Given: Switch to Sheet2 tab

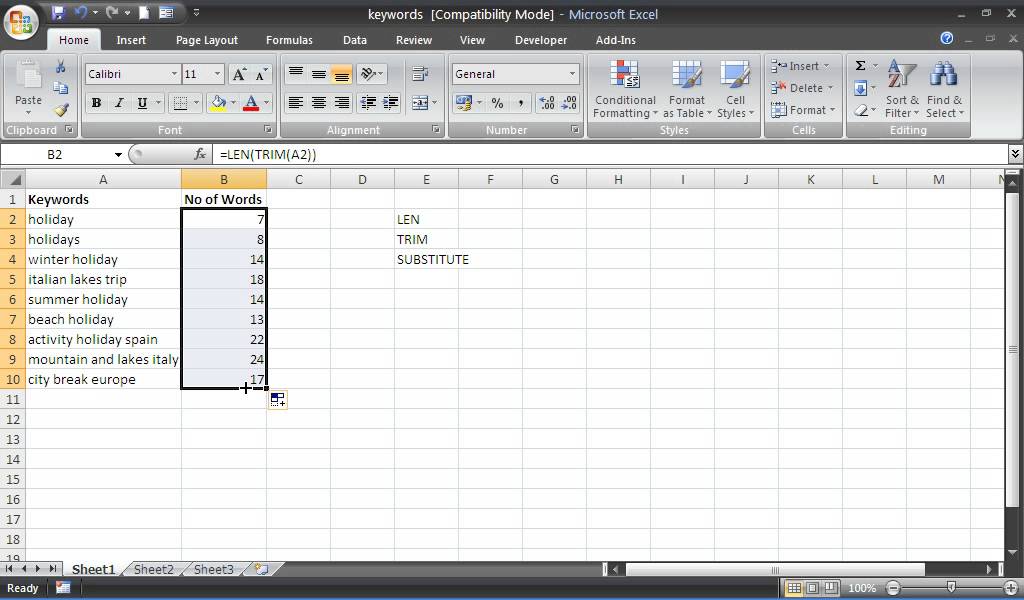Looking at the screenshot, I should 153,569.
